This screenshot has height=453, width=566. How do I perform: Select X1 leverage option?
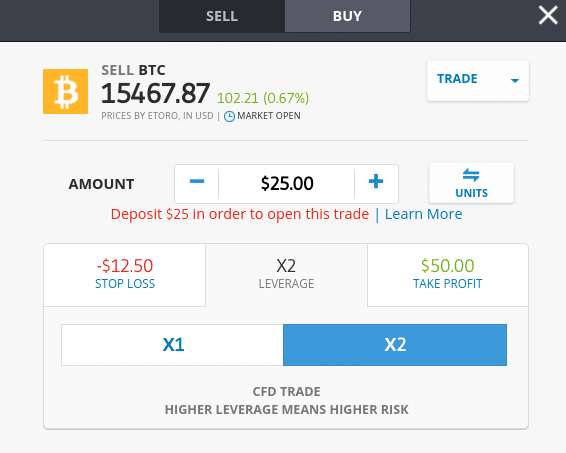click(x=173, y=345)
